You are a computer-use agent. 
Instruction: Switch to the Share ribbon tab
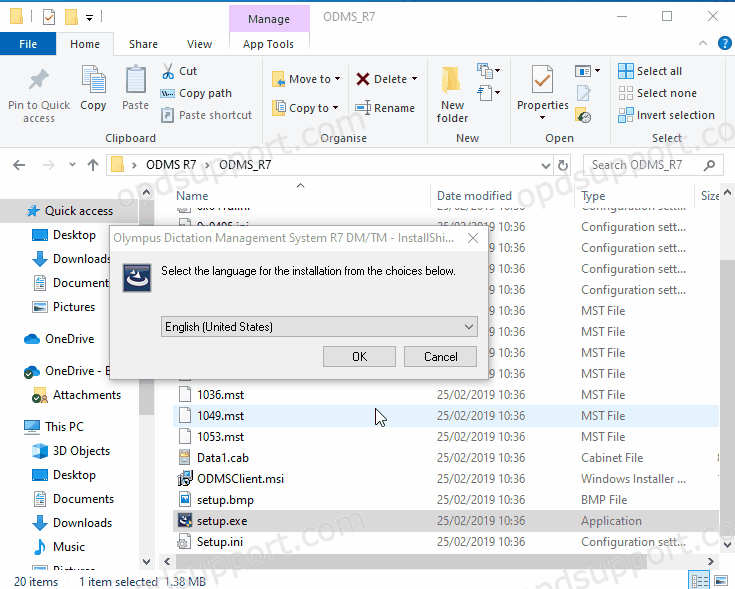point(143,44)
